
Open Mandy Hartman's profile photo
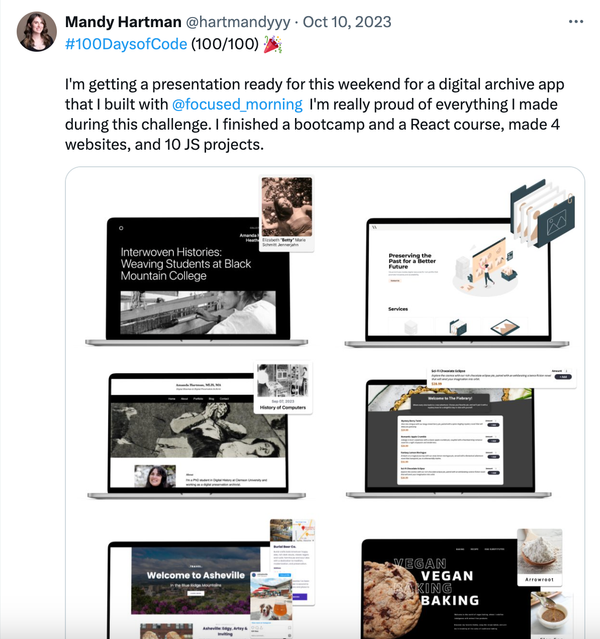coord(36,31)
